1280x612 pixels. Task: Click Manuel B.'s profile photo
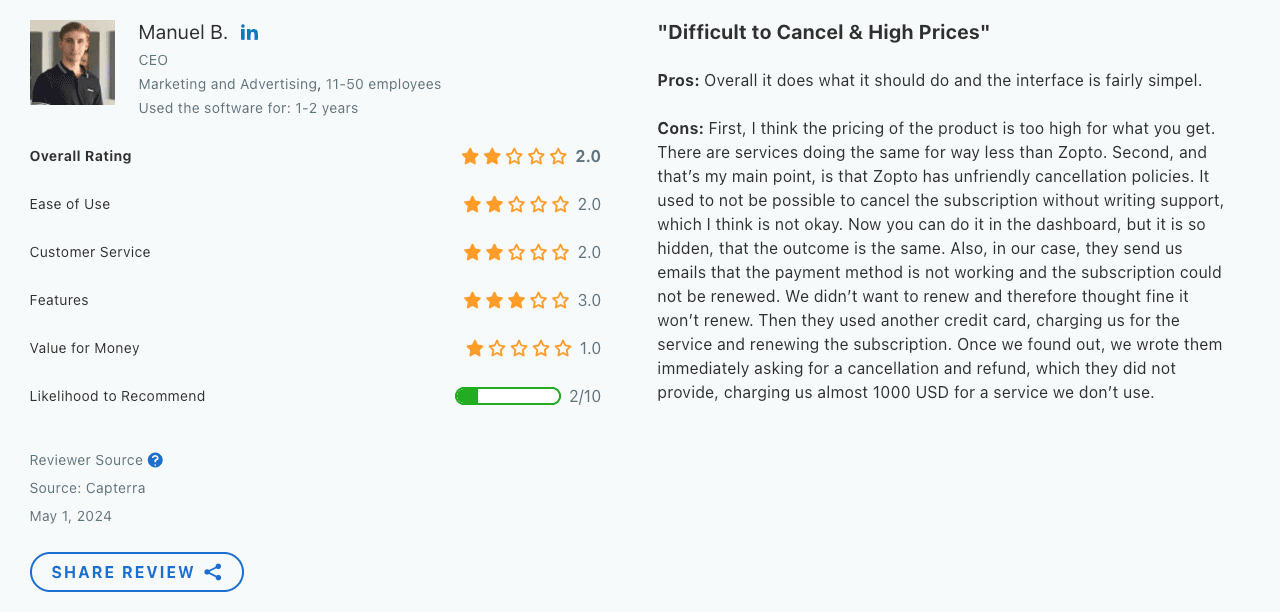pyautogui.click(x=72, y=62)
